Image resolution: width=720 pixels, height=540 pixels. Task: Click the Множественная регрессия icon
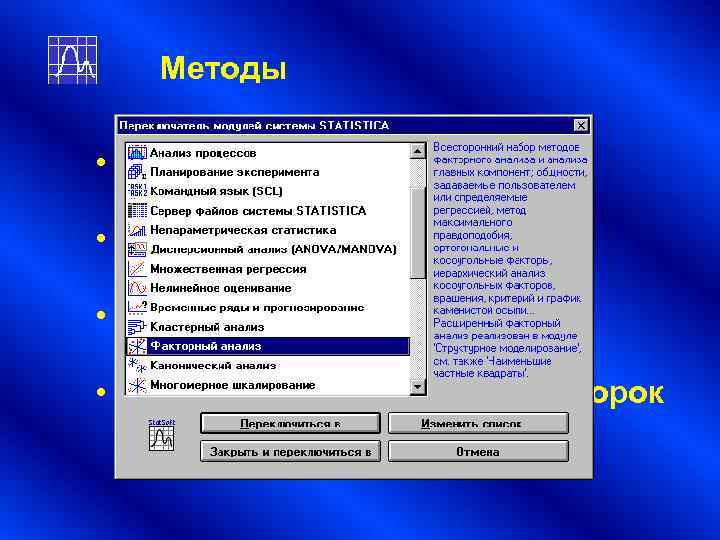click(137, 269)
